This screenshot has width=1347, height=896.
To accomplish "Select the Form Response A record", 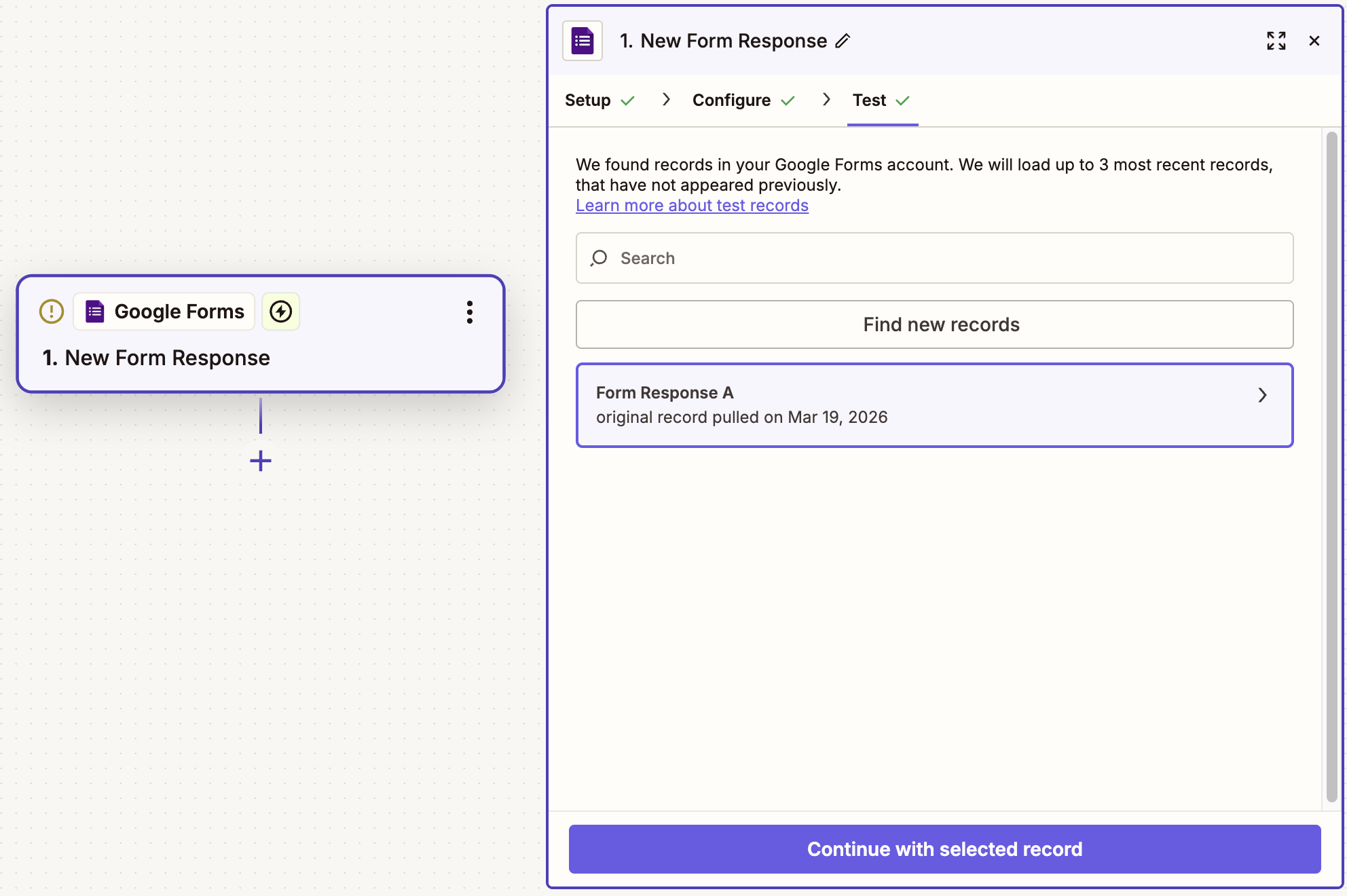I will pyautogui.click(x=883, y=405).
